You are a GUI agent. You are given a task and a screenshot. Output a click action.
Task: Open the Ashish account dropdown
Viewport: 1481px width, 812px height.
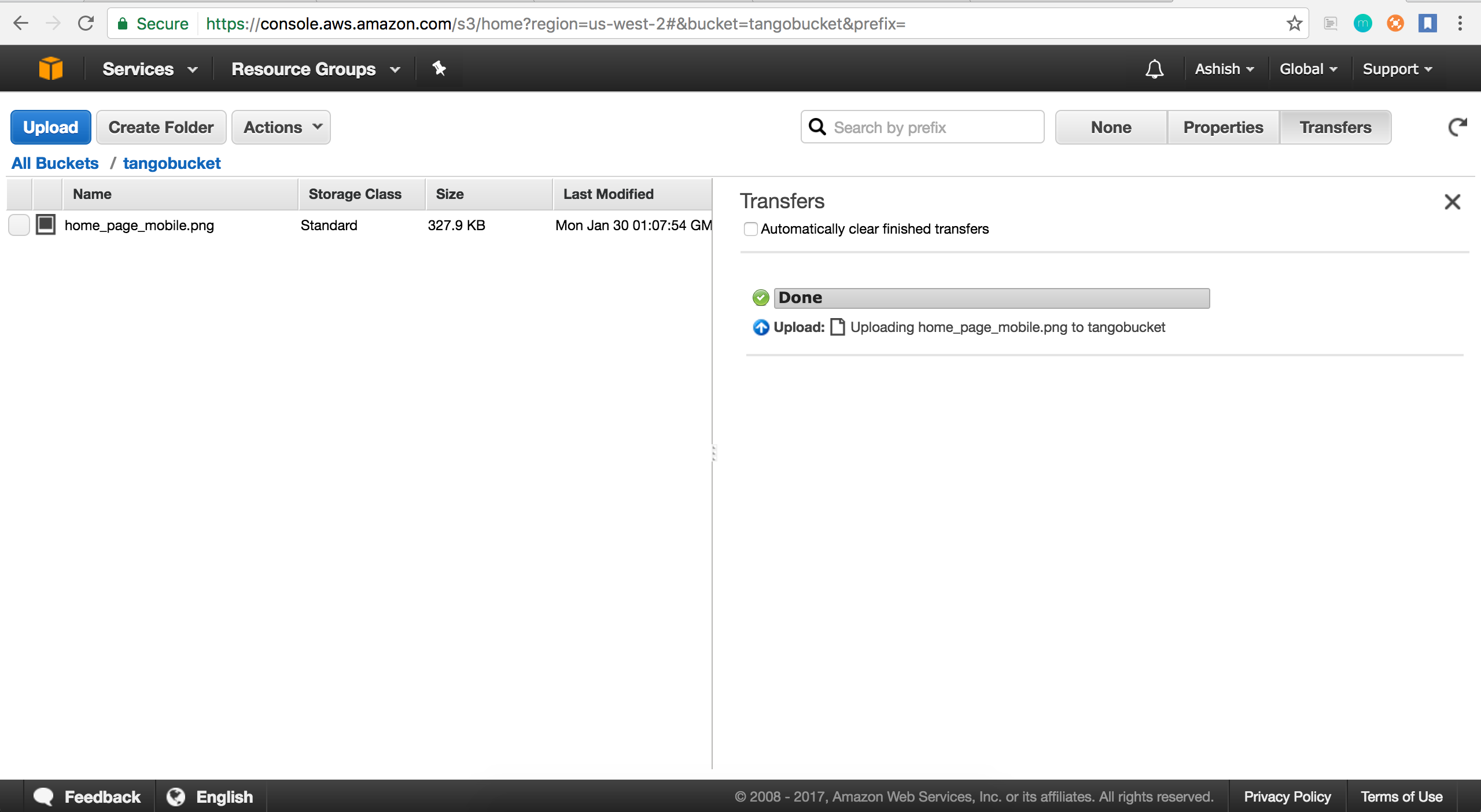(1224, 69)
